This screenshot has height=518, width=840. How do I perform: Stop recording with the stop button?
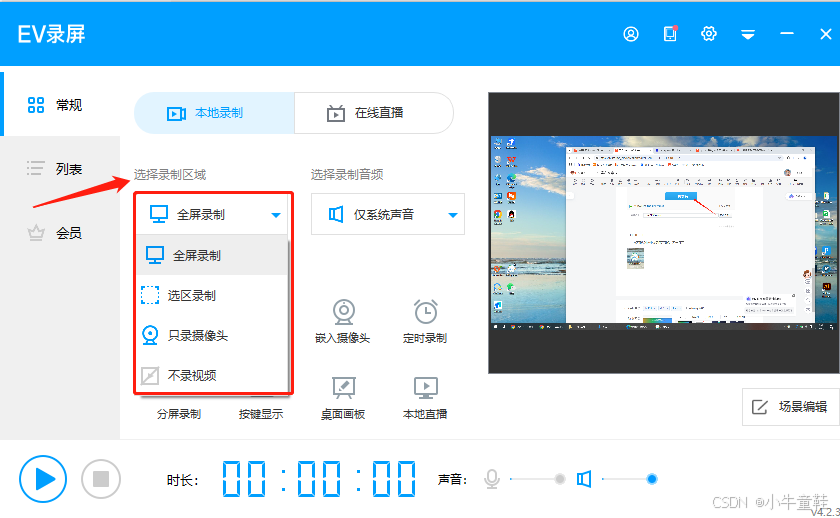pyautogui.click(x=101, y=479)
